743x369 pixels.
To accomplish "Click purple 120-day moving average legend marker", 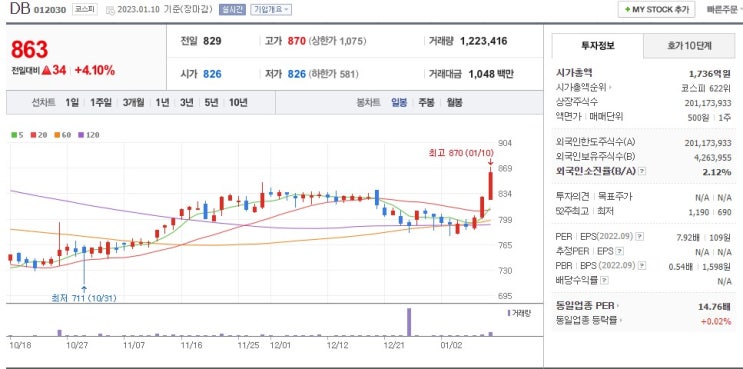I will coord(81,135).
